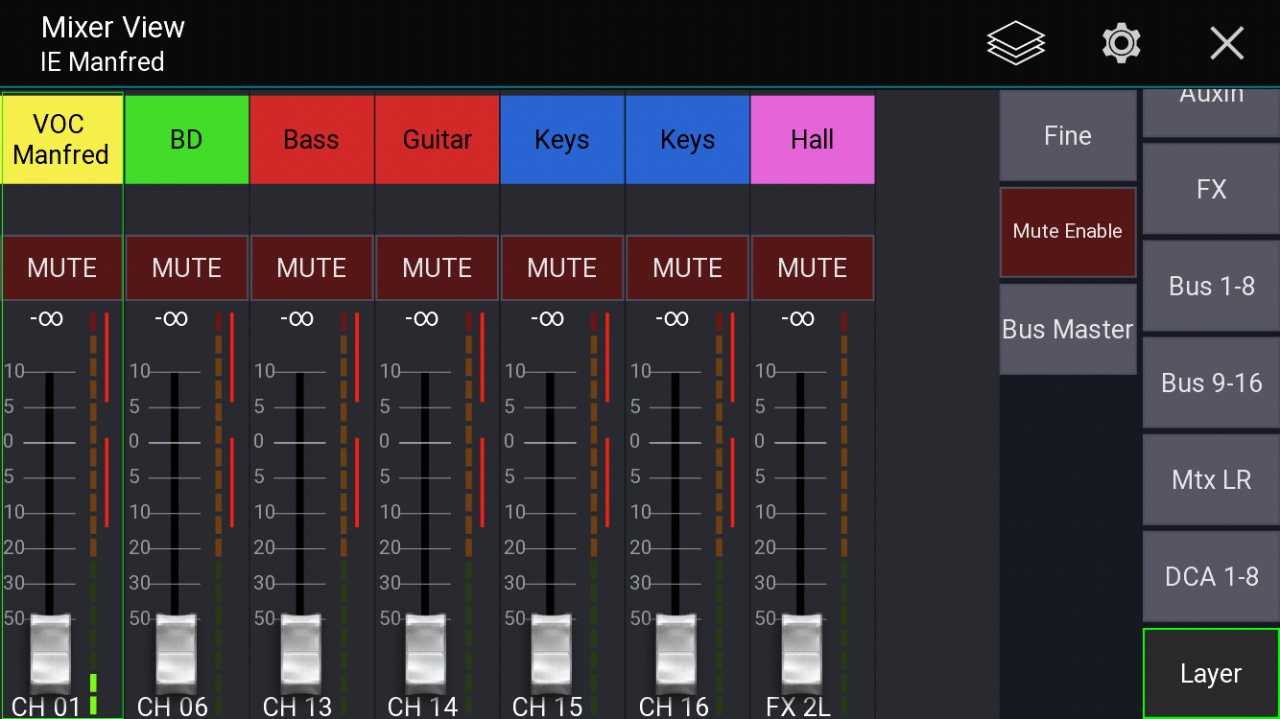Close the Mixer View with X
Image resolution: width=1280 pixels, height=719 pixels.
[1226, 44]
